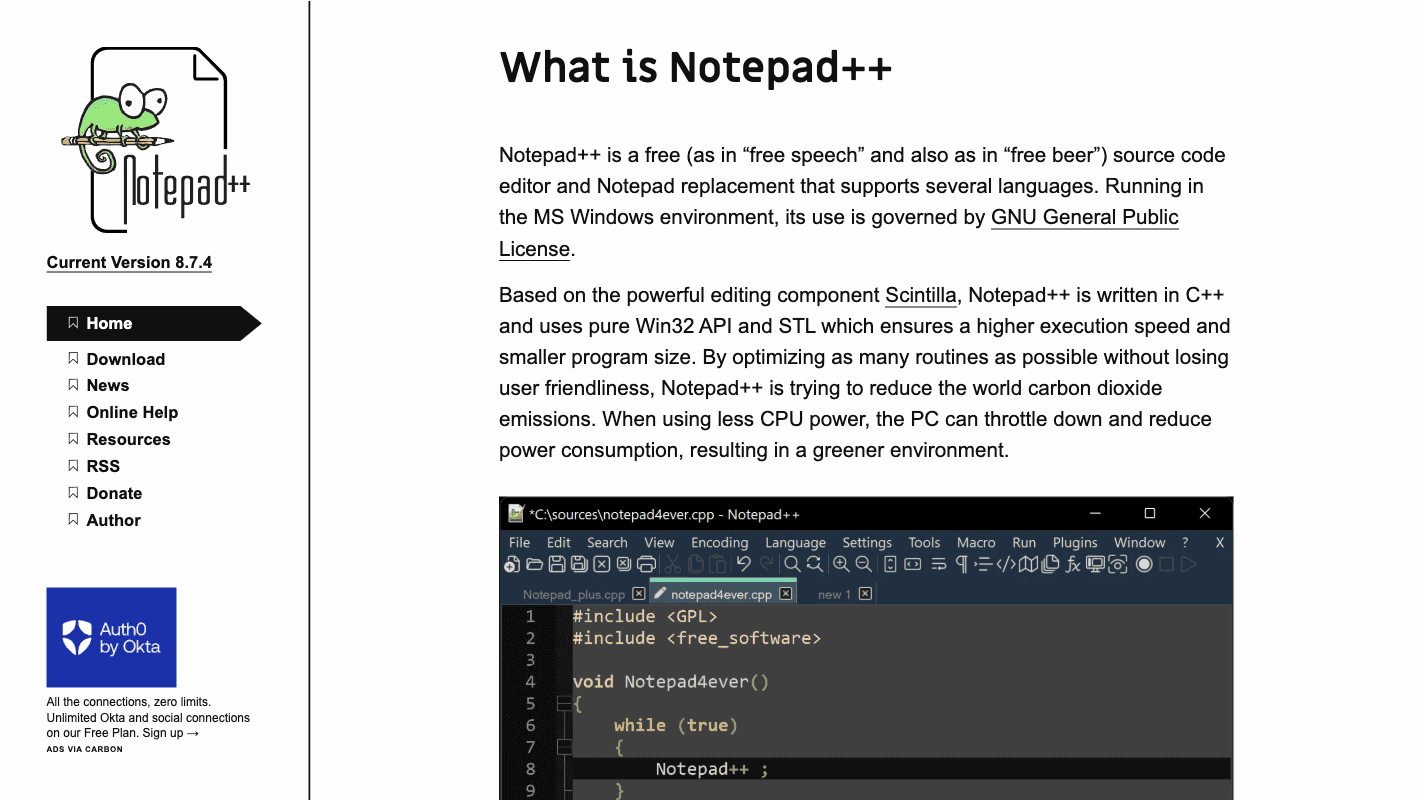Go to the Home navigation item
1422x800 pixels.
(154, 323)
